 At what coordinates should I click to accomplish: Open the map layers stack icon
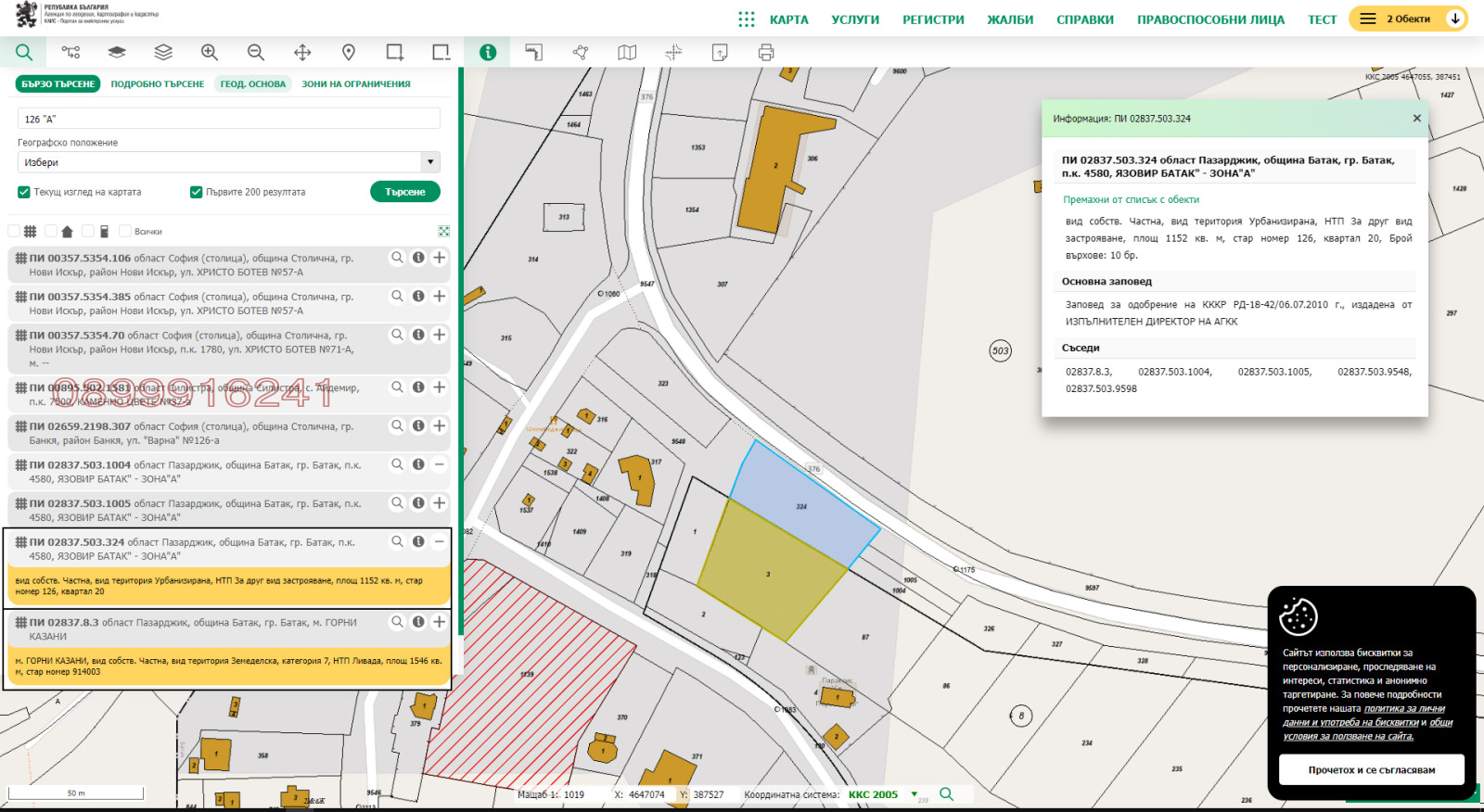tap(163, 53)
